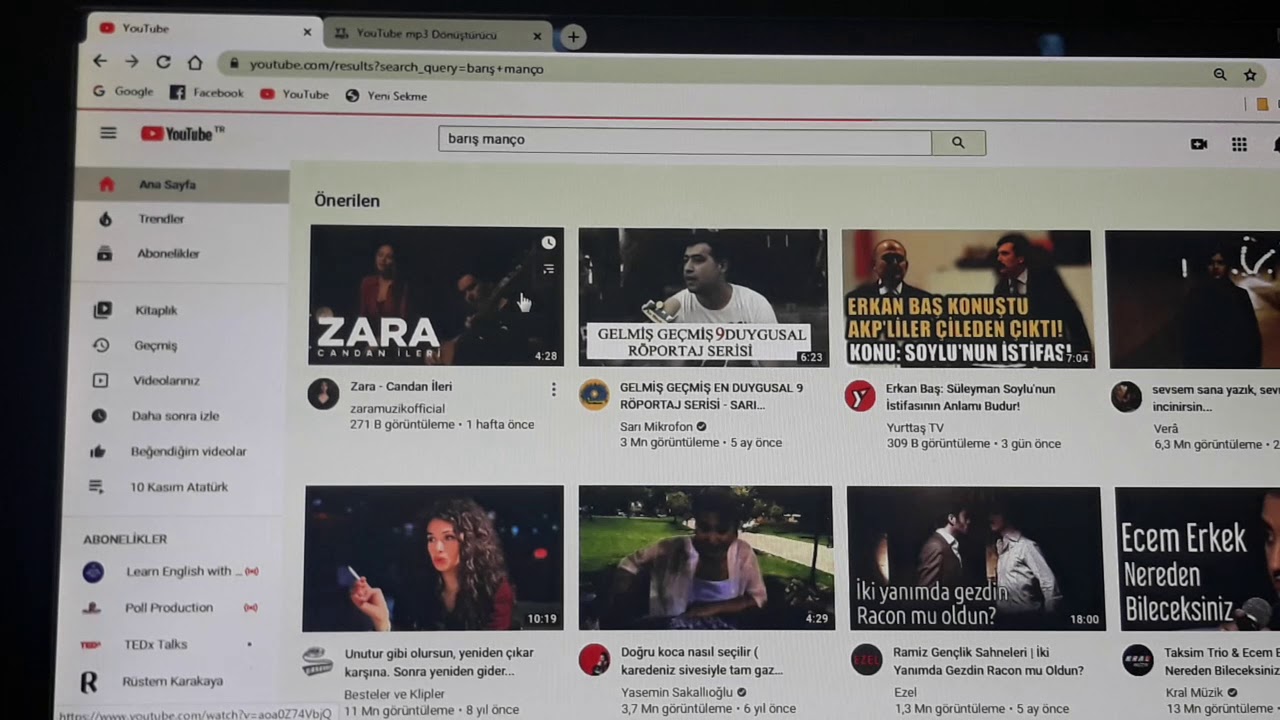Click the Ramiz Gençlik Sahneleri video title
Screen dimensions: 1280x720
pos(989,662)
